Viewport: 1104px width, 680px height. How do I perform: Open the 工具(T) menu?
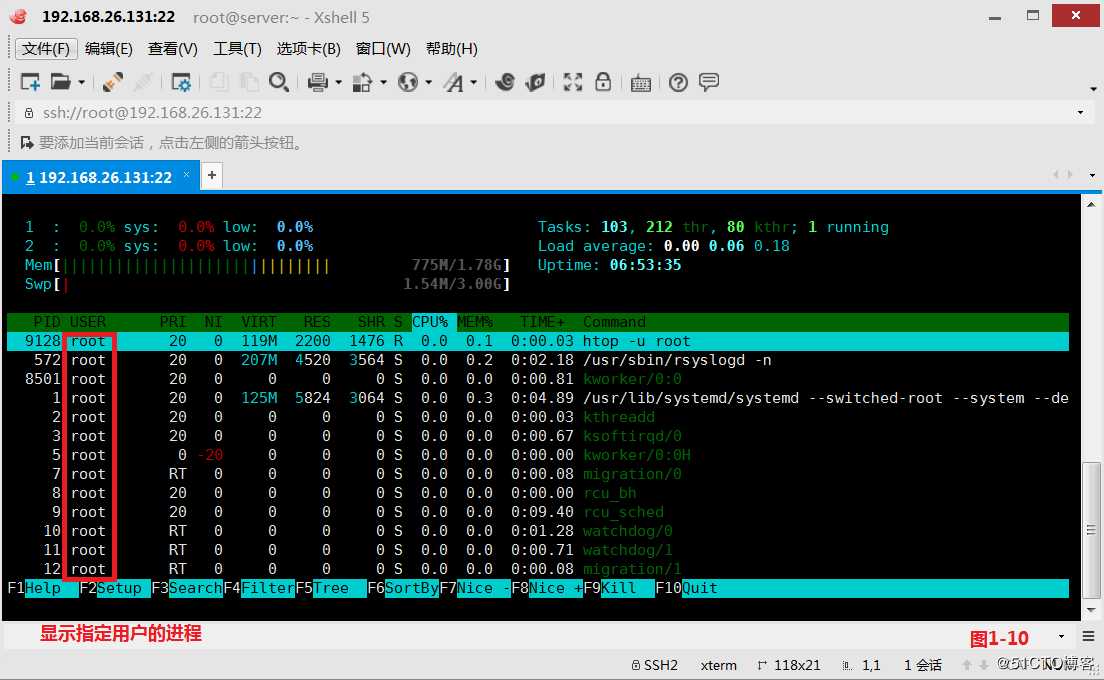point(237,49)
